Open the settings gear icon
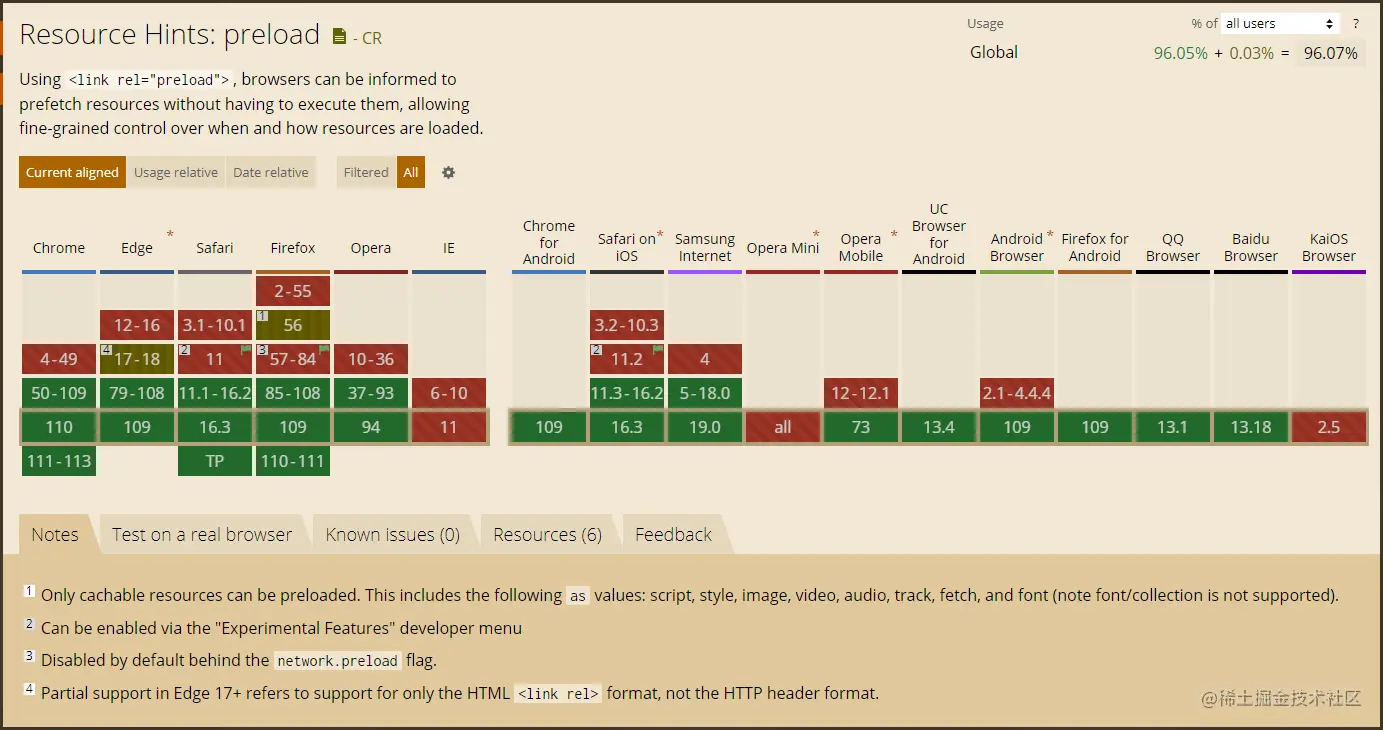Screen dimensions: 1383x730 (448, 172)
